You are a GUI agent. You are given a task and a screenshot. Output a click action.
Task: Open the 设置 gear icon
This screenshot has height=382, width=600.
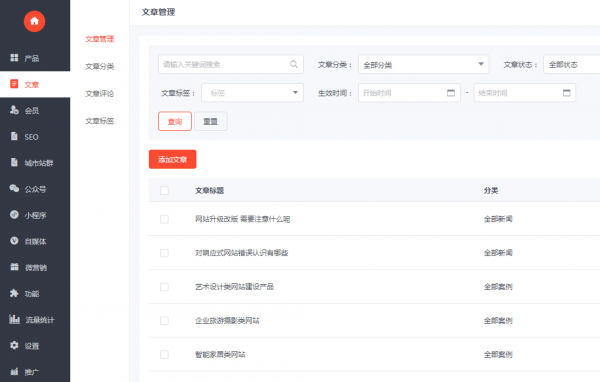14,345
